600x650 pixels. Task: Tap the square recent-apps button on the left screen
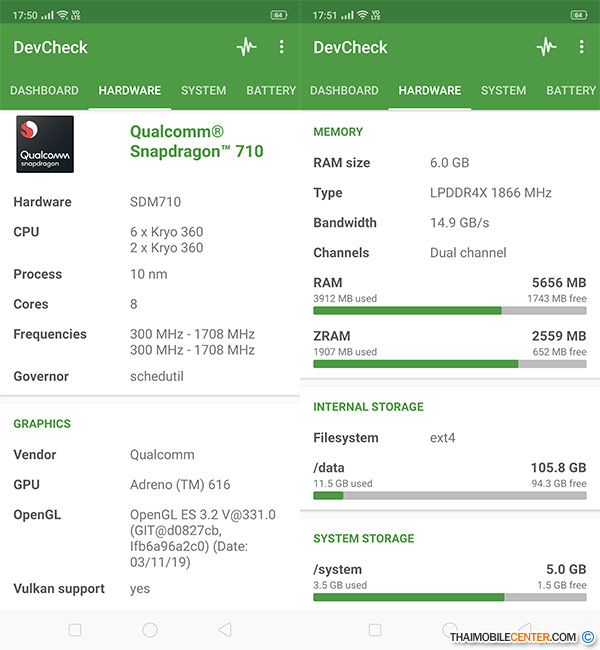[x=75, y=630]
